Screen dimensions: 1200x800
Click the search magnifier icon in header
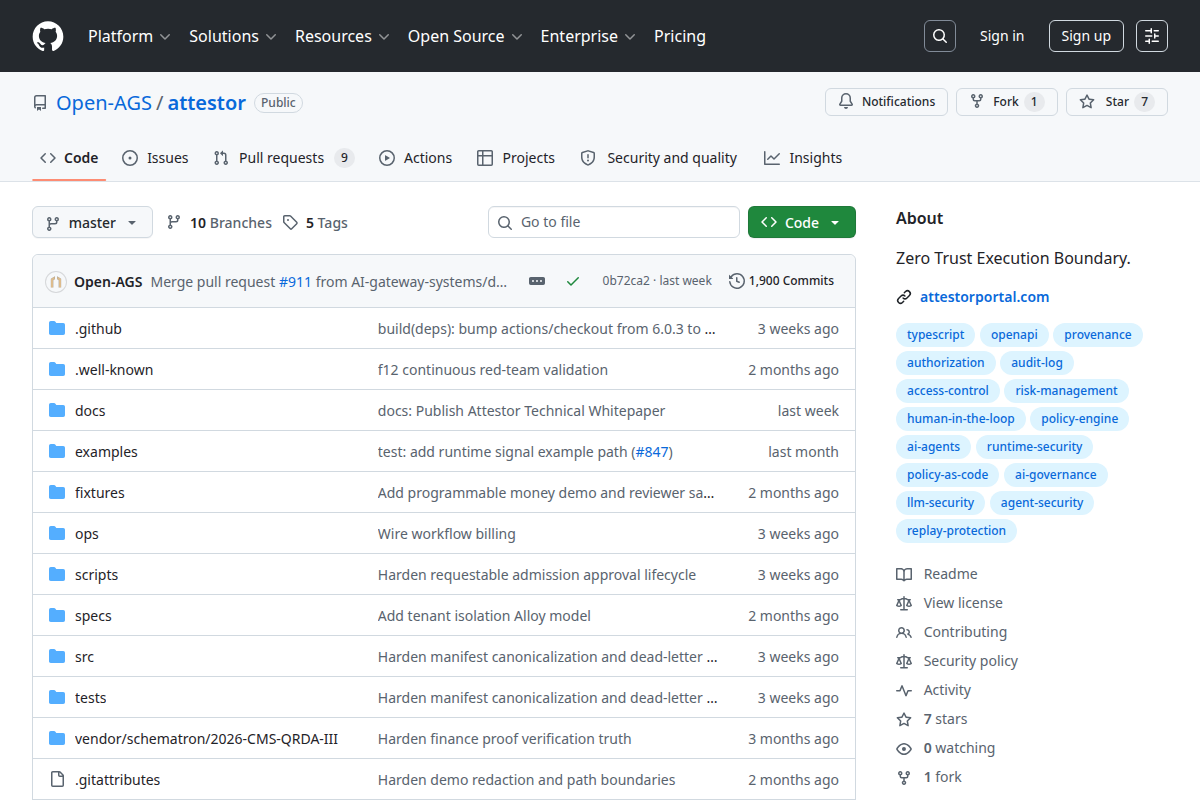pyautogui.click(x=940, y=36)
